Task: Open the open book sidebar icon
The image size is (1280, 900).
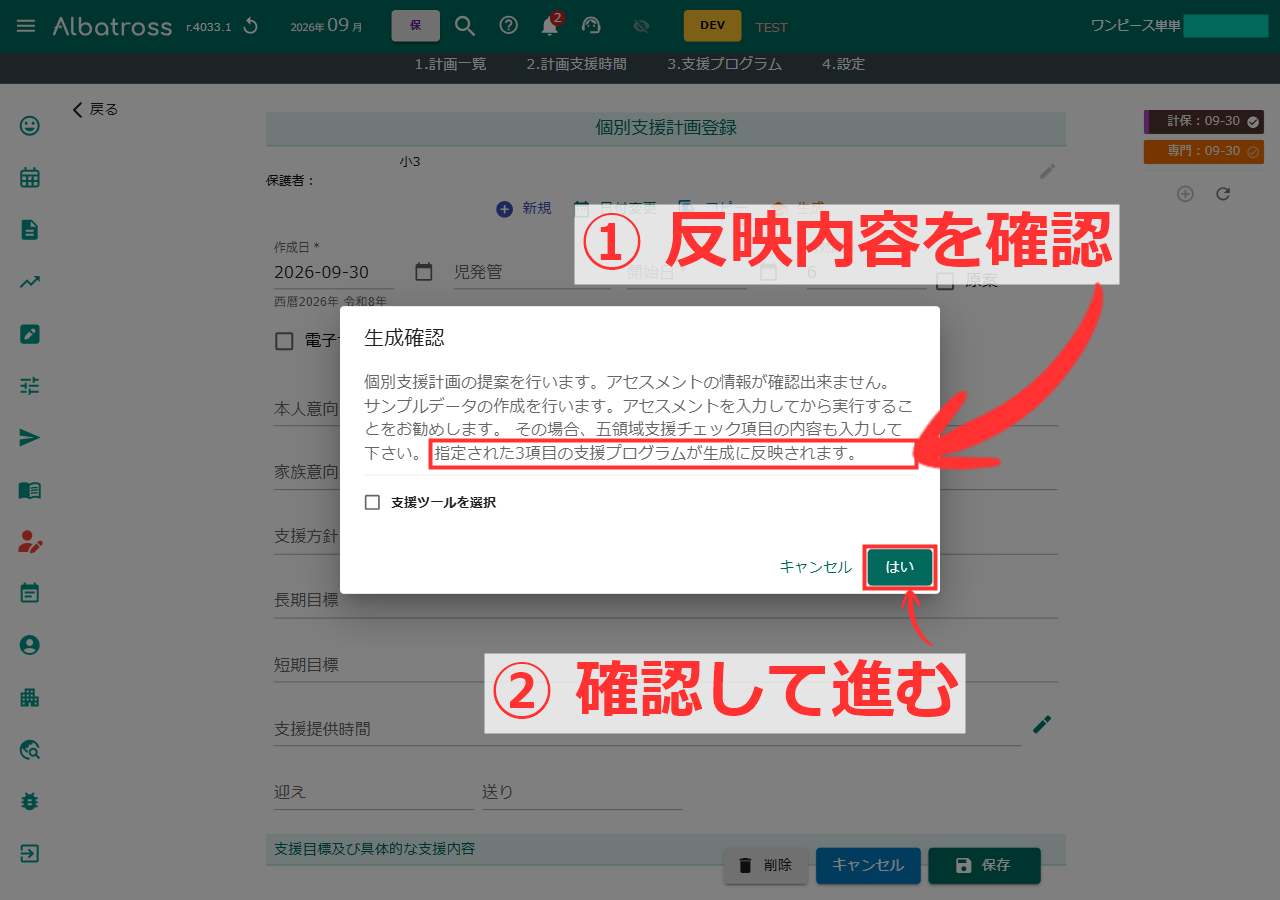Action: (x=30, y=490)
